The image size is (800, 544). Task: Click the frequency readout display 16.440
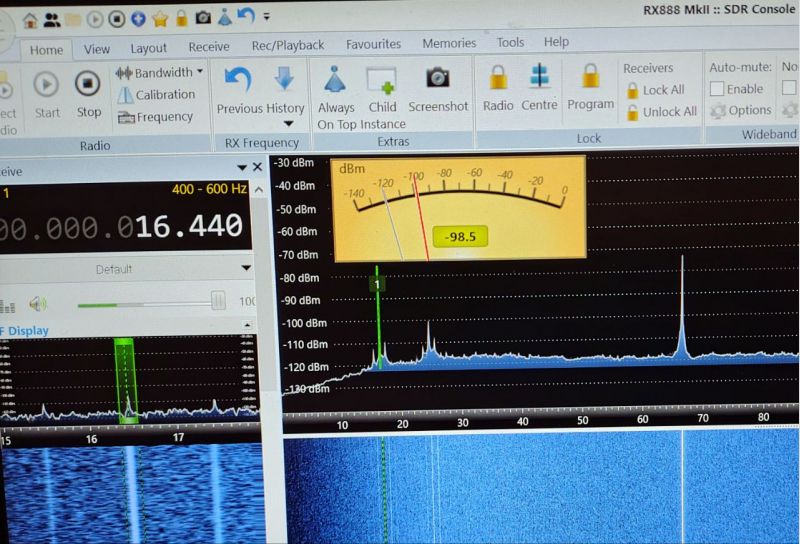coord(188,227)
